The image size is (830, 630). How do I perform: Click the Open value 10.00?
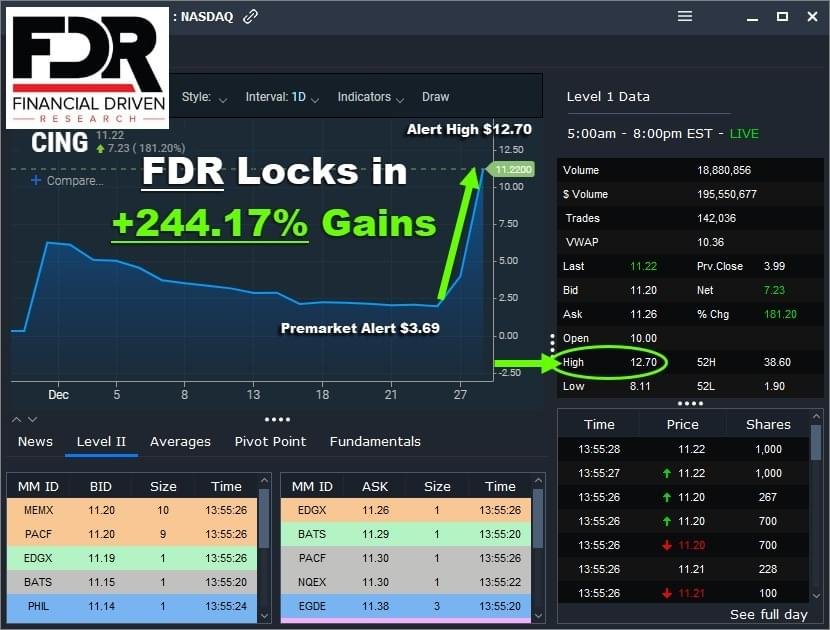point(643,338)
